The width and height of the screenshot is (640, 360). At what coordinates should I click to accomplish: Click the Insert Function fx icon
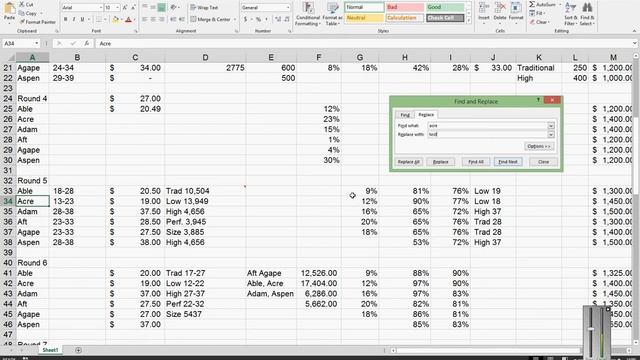[87, 43]
